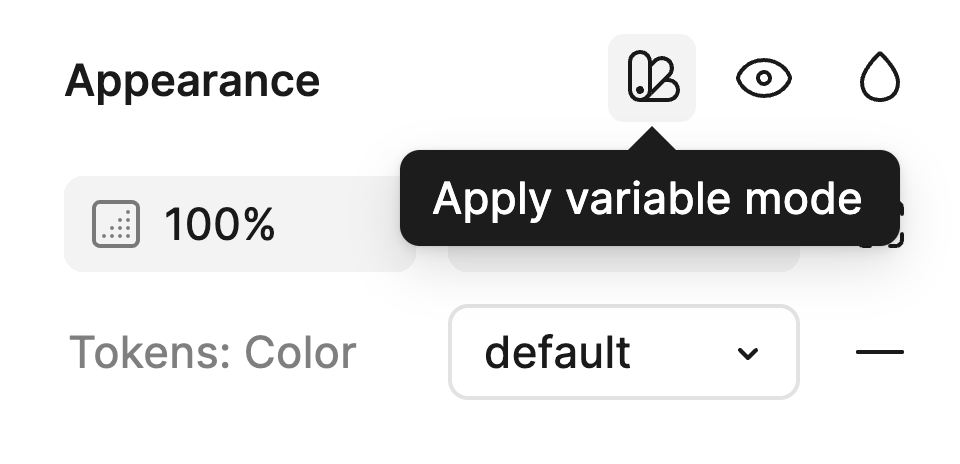Image resolution: width=960 pixels, height=464 pixels.
Task: Toggle layer visibility with the eye icon
Action: click(x=764, y=78)
